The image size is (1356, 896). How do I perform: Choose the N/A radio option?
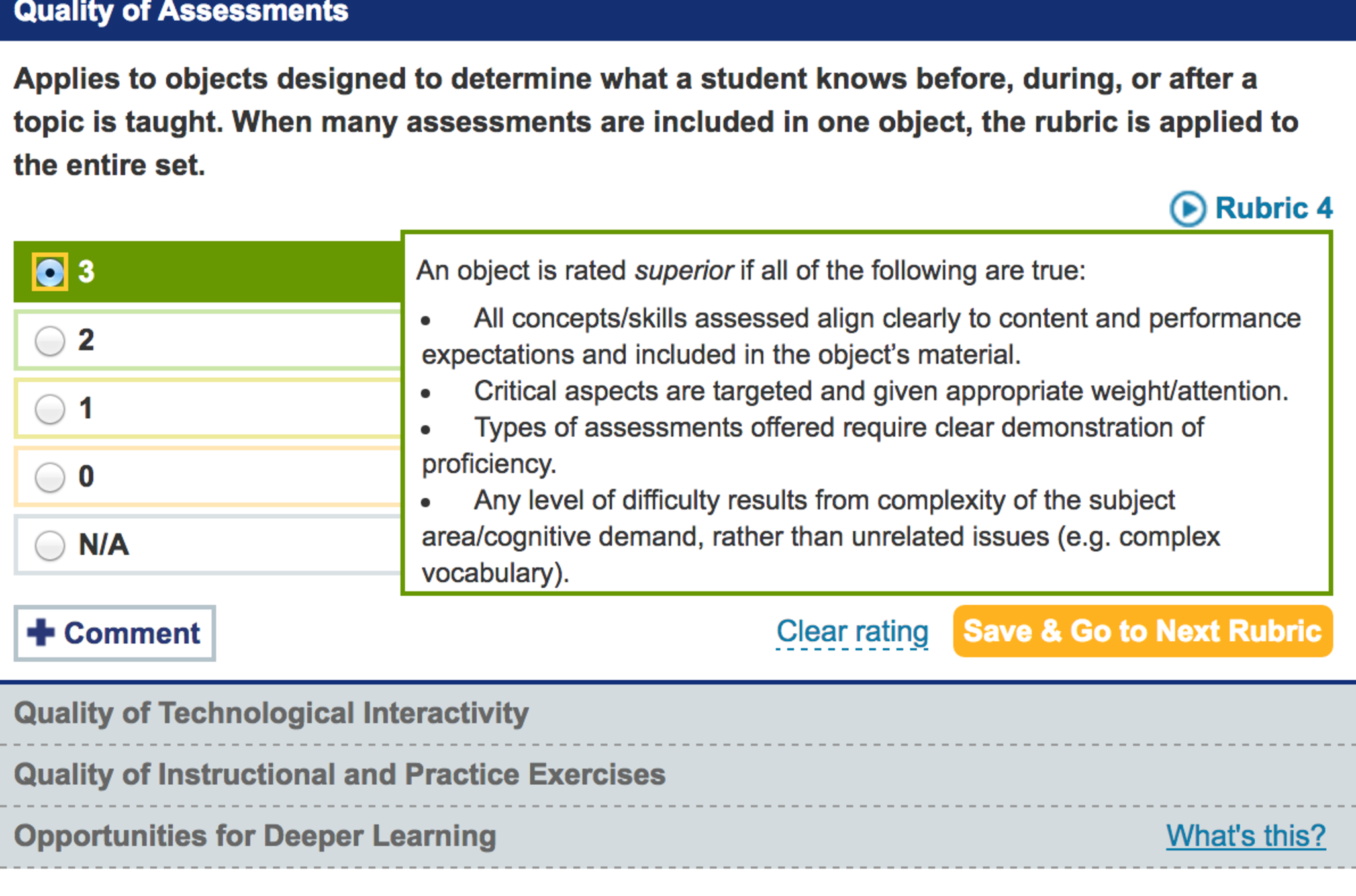(x=50, y=545)
